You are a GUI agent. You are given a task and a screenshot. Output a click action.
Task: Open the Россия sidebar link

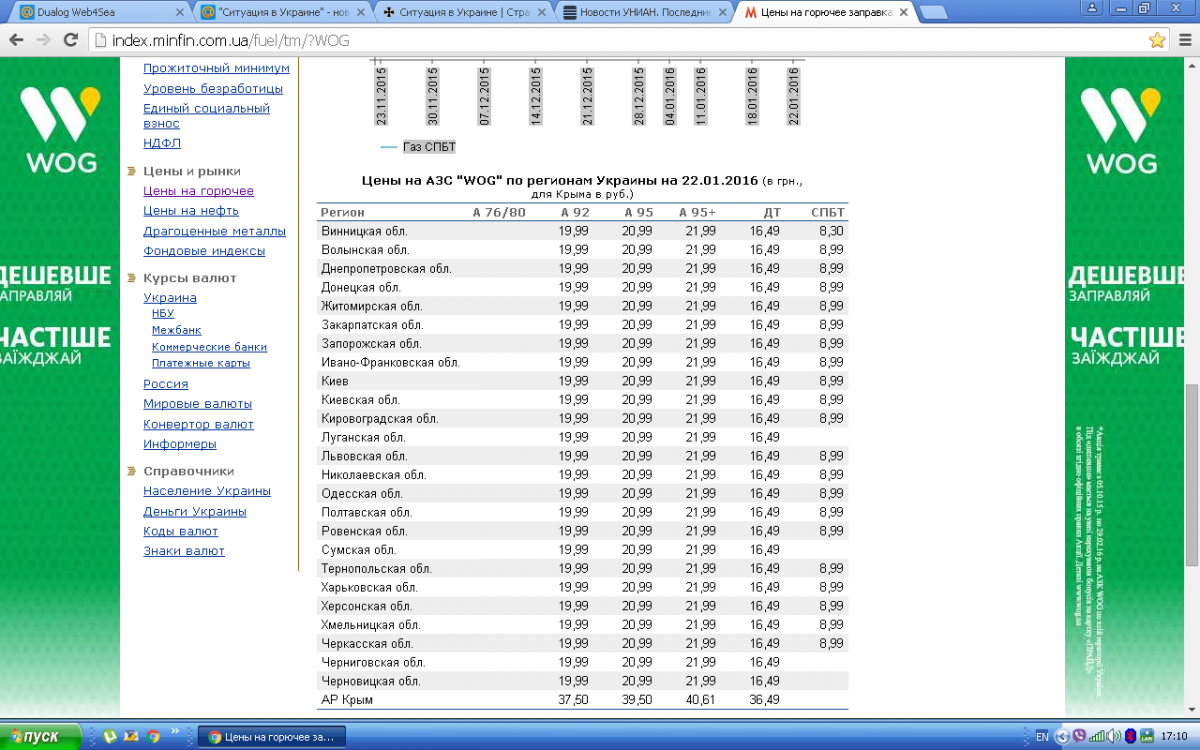(166, 384)
